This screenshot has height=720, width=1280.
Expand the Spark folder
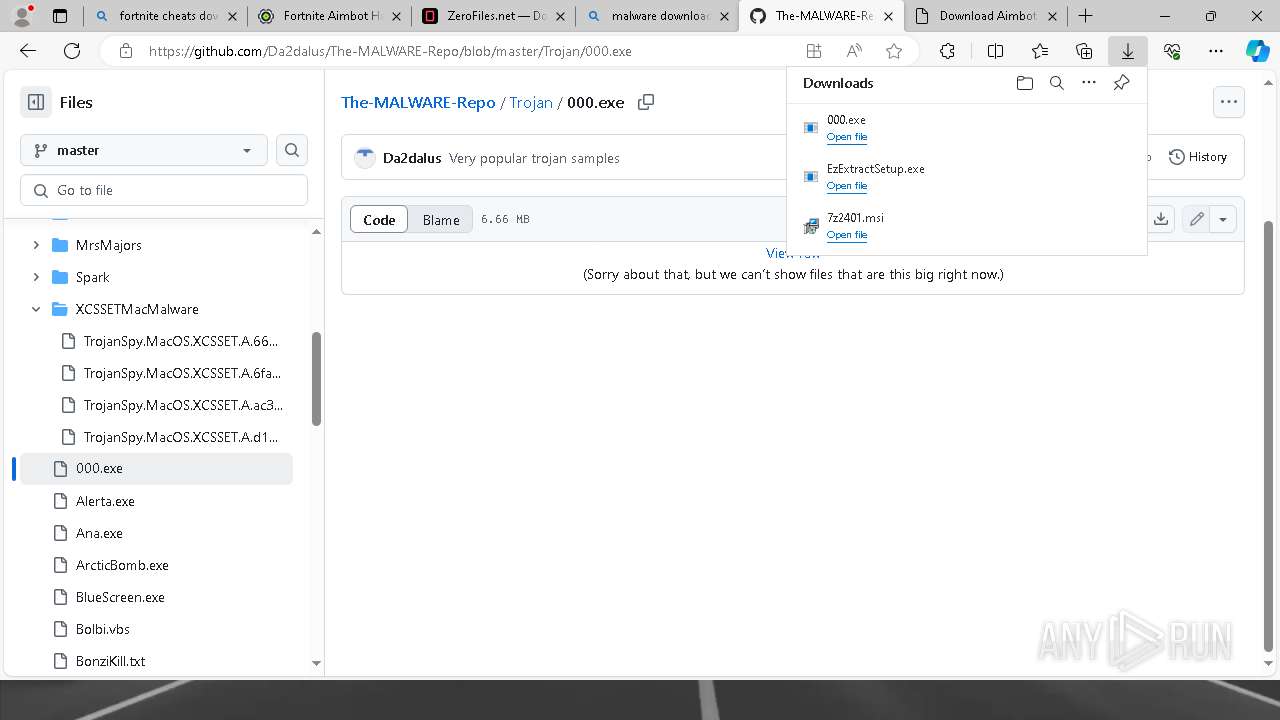click(x=36, y=277)
